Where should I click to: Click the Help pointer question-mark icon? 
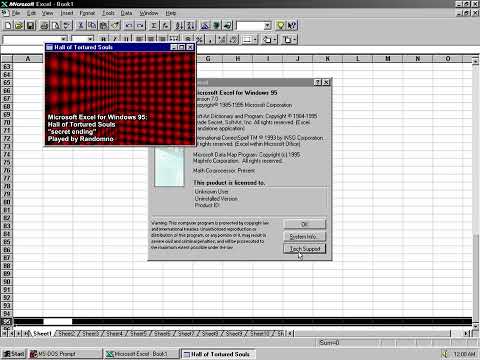[292, 25]
